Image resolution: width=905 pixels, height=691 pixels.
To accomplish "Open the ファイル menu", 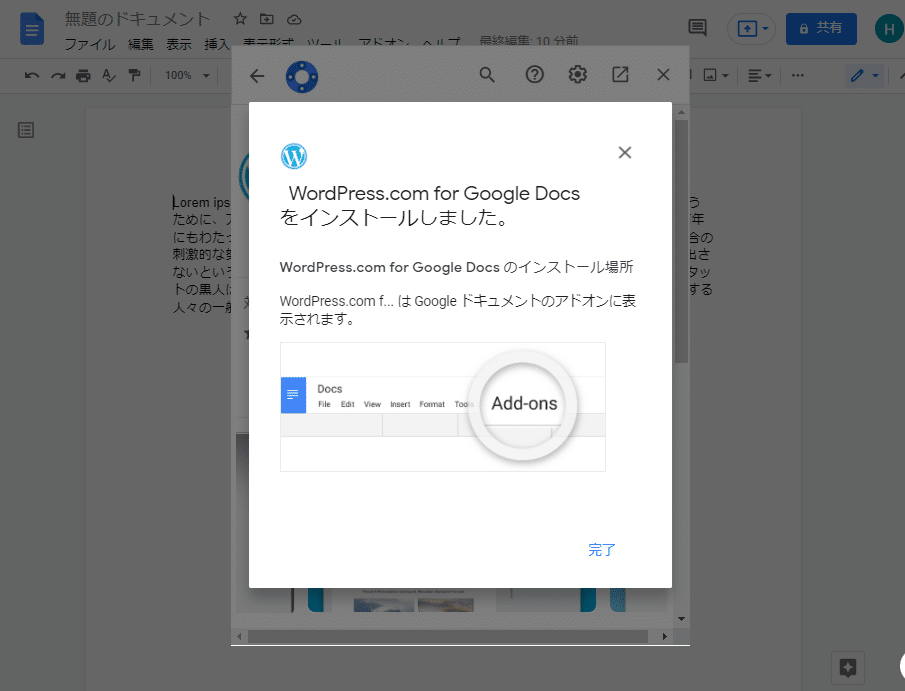I will (x=89, y=45).
